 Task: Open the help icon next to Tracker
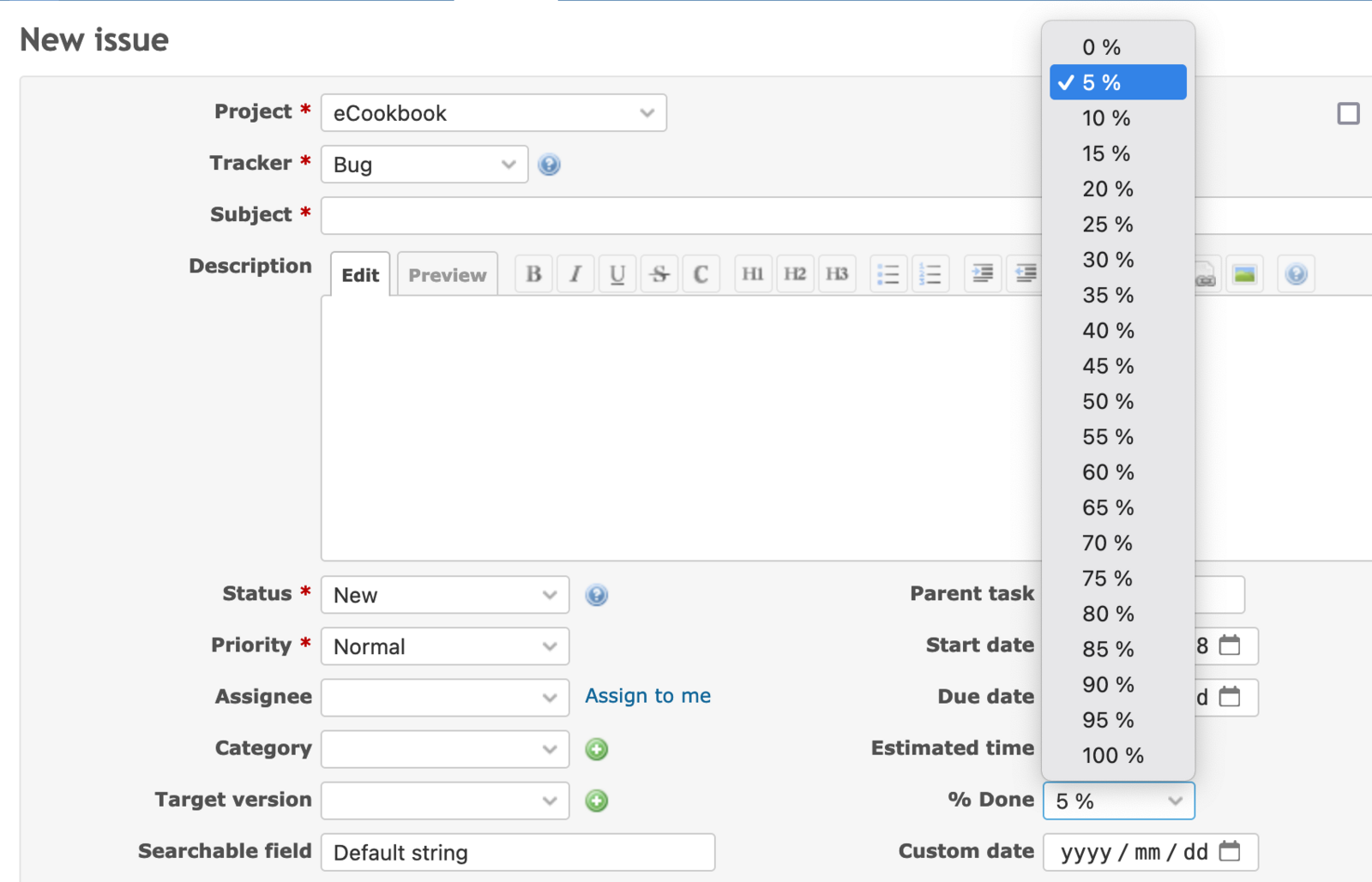click(x=549, y=164)
